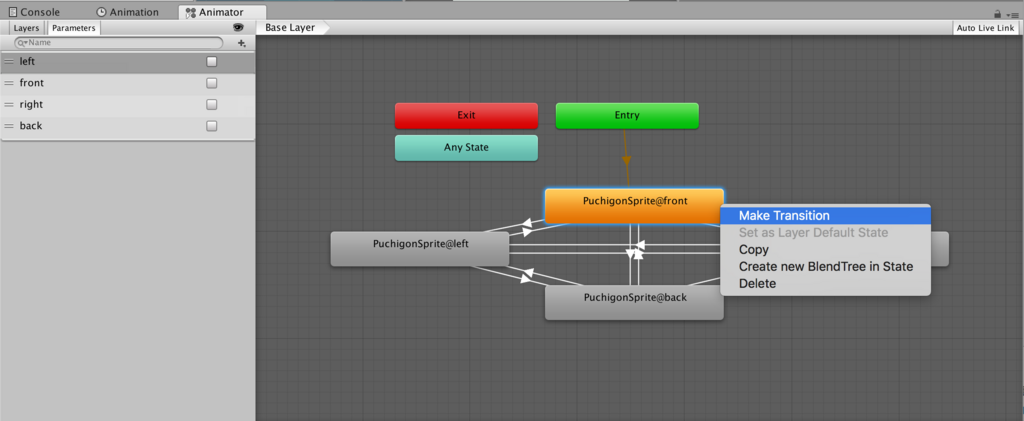
Task: Select the PuchigonSprite@left state
Action: pos(420,249)
